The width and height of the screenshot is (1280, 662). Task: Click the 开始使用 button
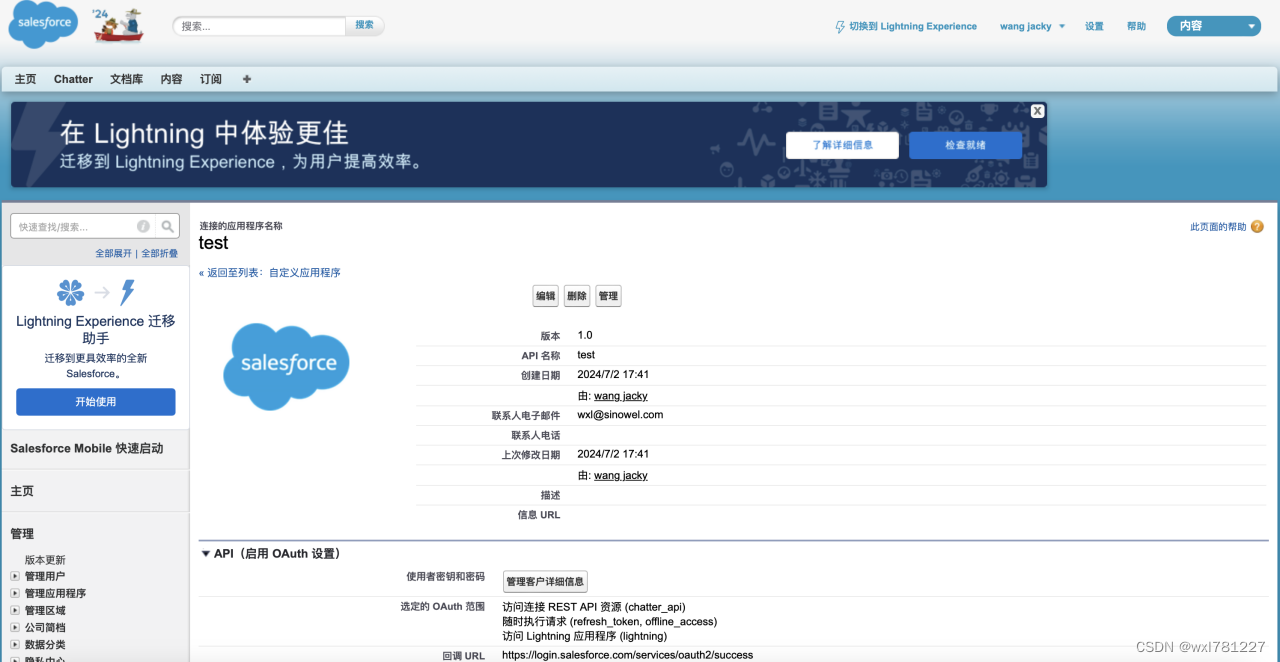coord(96,402)
